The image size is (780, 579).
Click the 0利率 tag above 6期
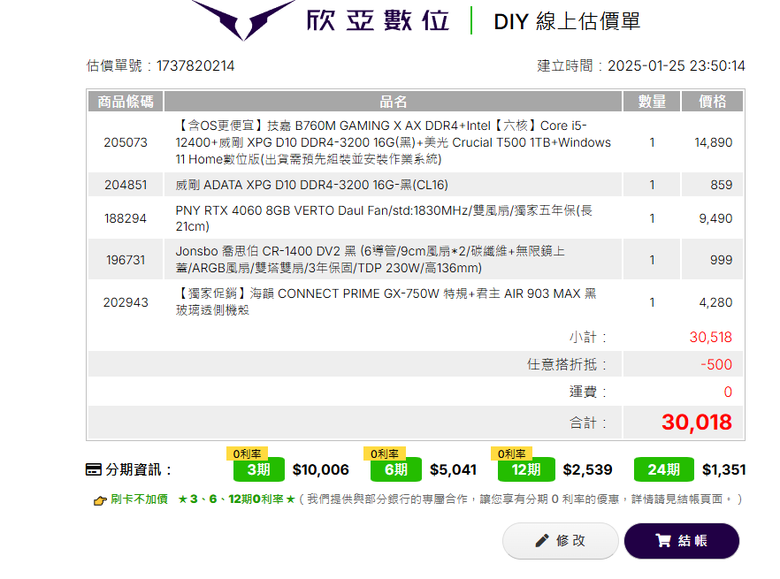click(x=385, y=454)
